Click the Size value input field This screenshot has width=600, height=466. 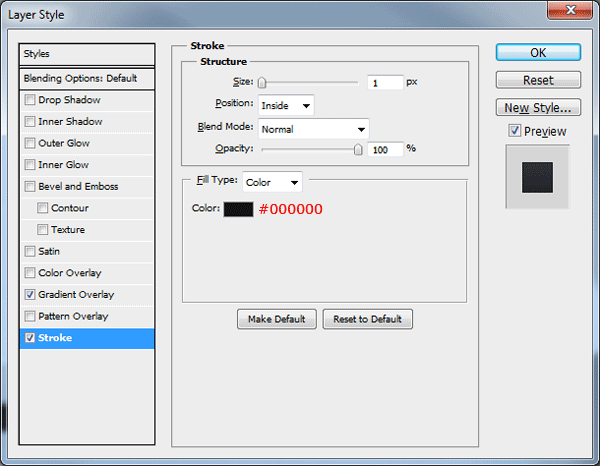pos(385,83)
